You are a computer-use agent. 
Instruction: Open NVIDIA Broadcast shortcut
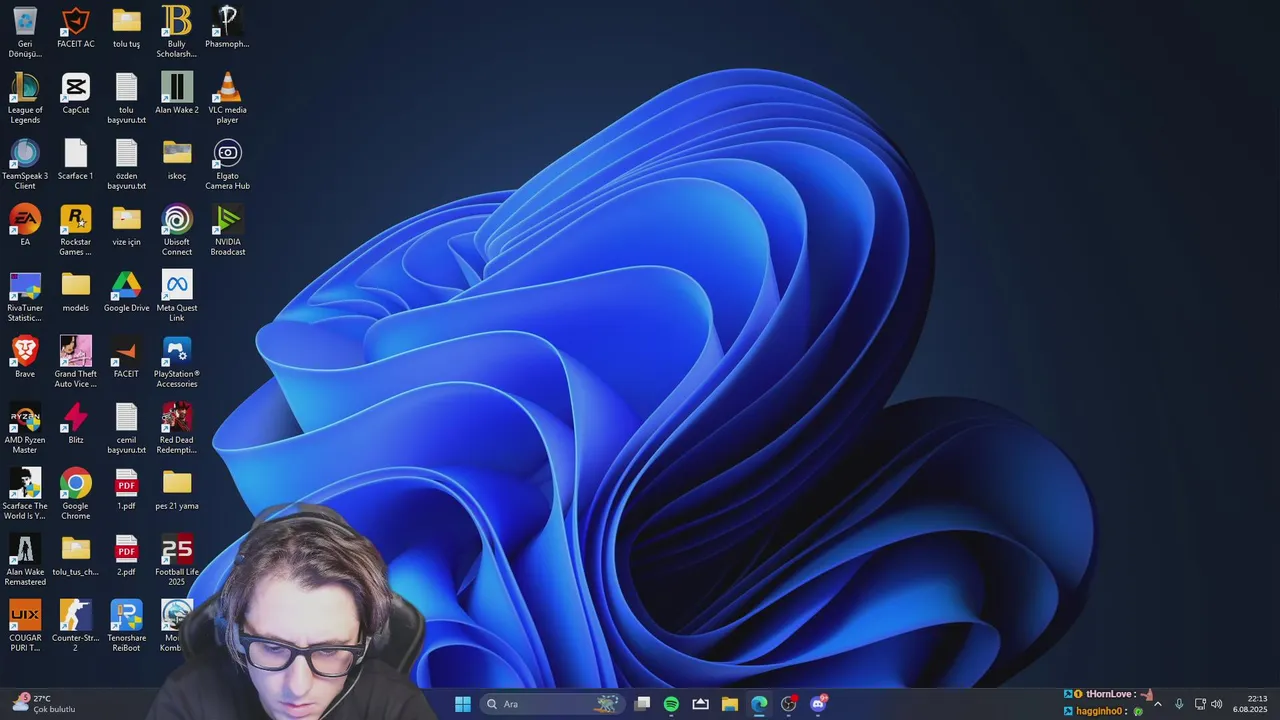[227, 229]
